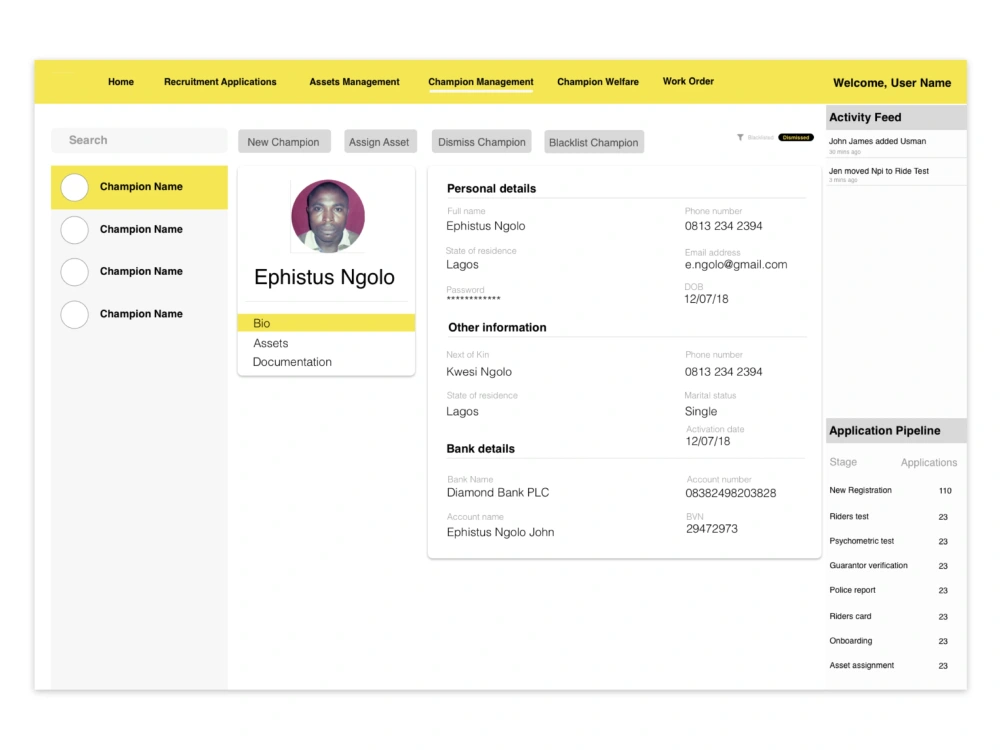Click the filter funnel icon
Screen dimensions: 1000x750
pos(740,137)
